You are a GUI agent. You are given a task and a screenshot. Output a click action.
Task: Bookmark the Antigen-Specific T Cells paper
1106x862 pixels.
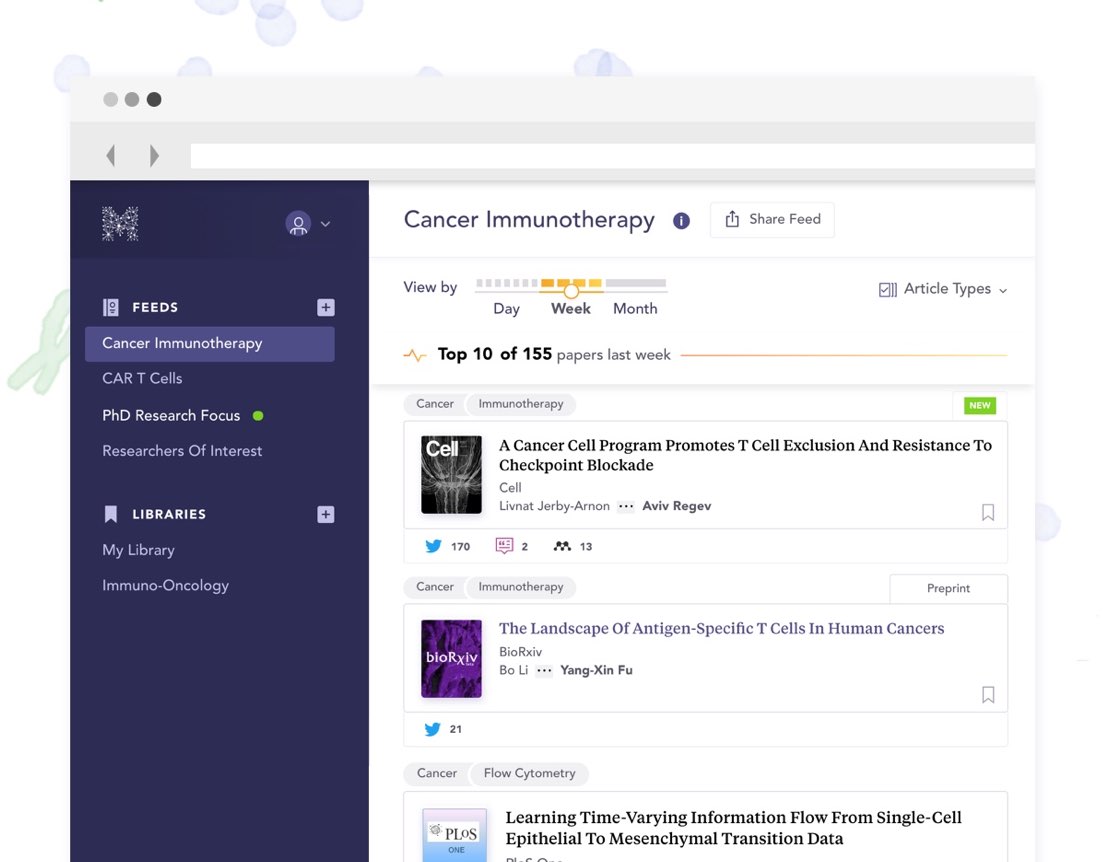point(988,694)
